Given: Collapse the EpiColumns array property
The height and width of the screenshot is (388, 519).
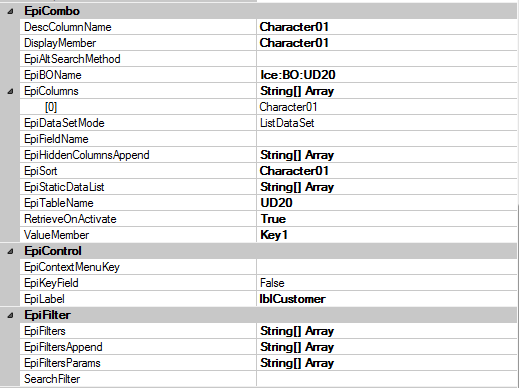Looking at the screenshot, I should (10, 91).
